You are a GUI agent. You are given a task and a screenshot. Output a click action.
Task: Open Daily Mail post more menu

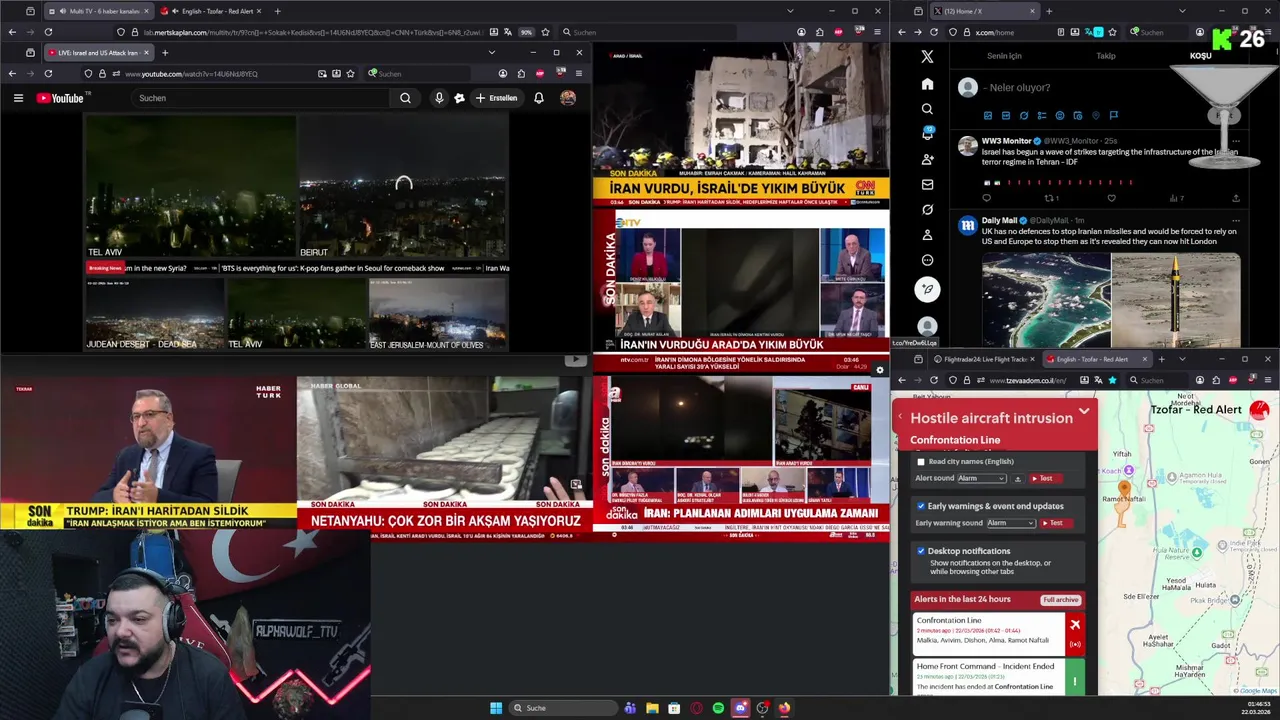tap(1236, 220)
